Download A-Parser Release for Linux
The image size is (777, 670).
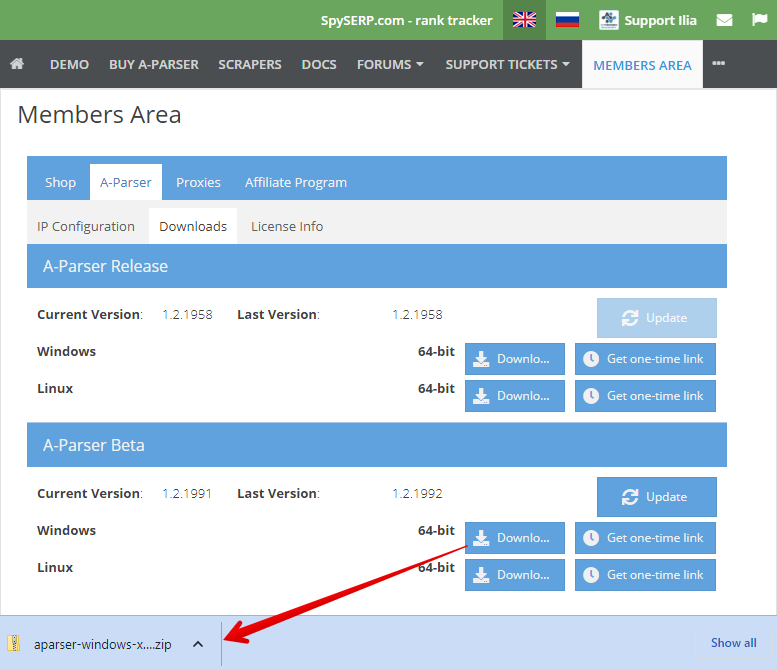point(514,396)
